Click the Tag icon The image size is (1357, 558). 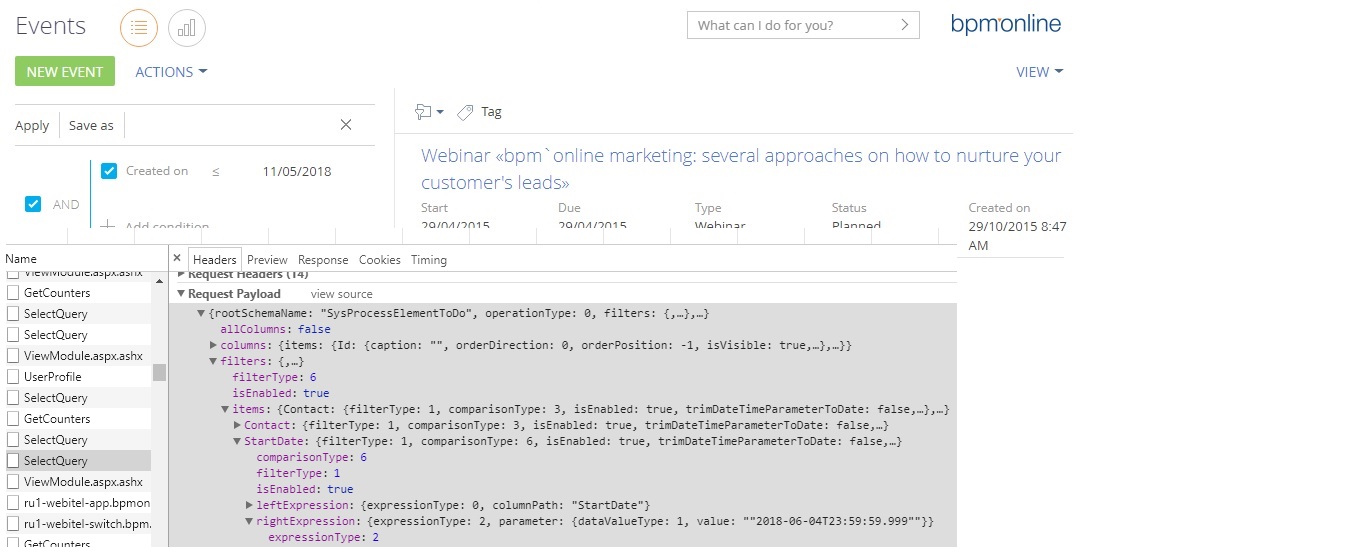pos(465,112)
